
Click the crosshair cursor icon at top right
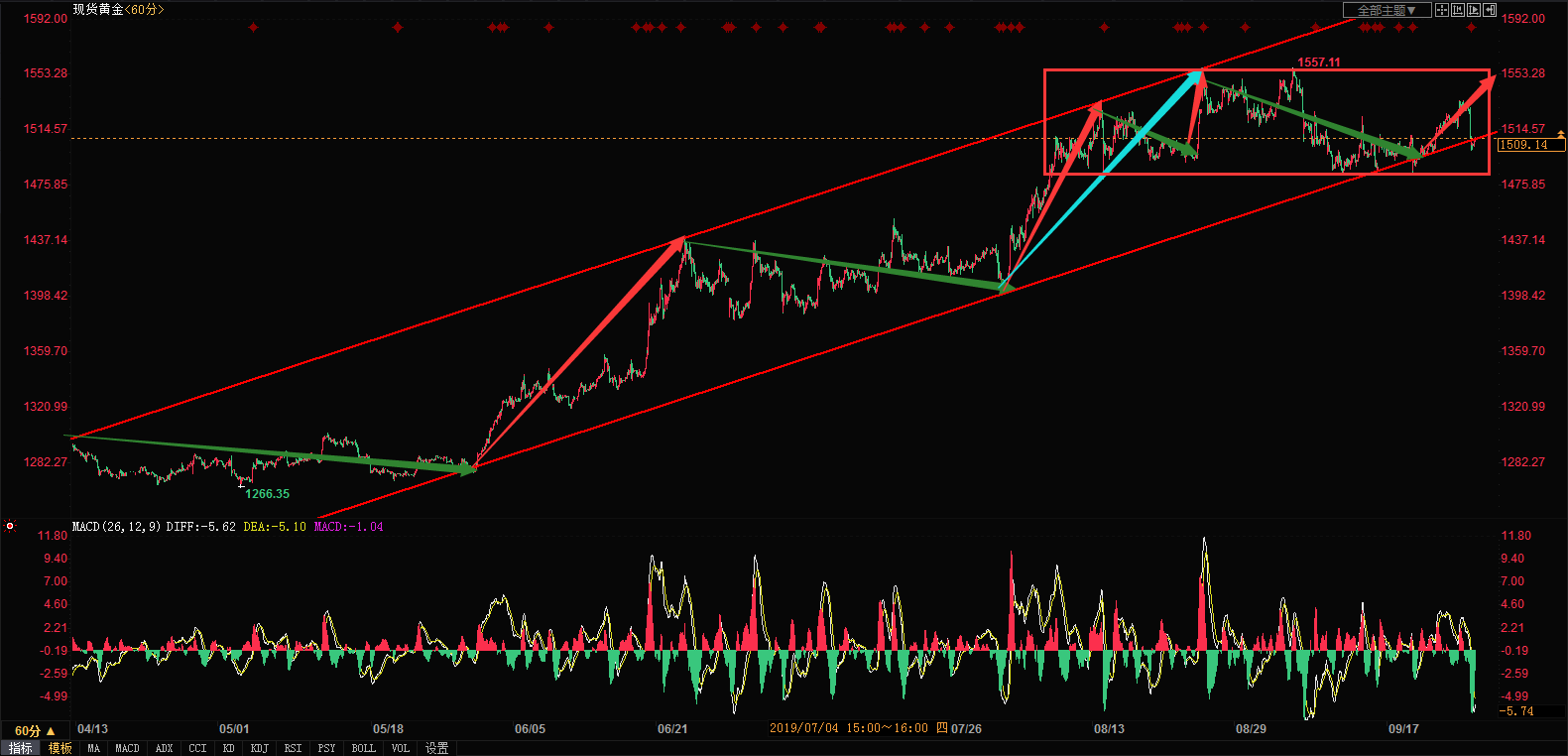(1442, 10)
